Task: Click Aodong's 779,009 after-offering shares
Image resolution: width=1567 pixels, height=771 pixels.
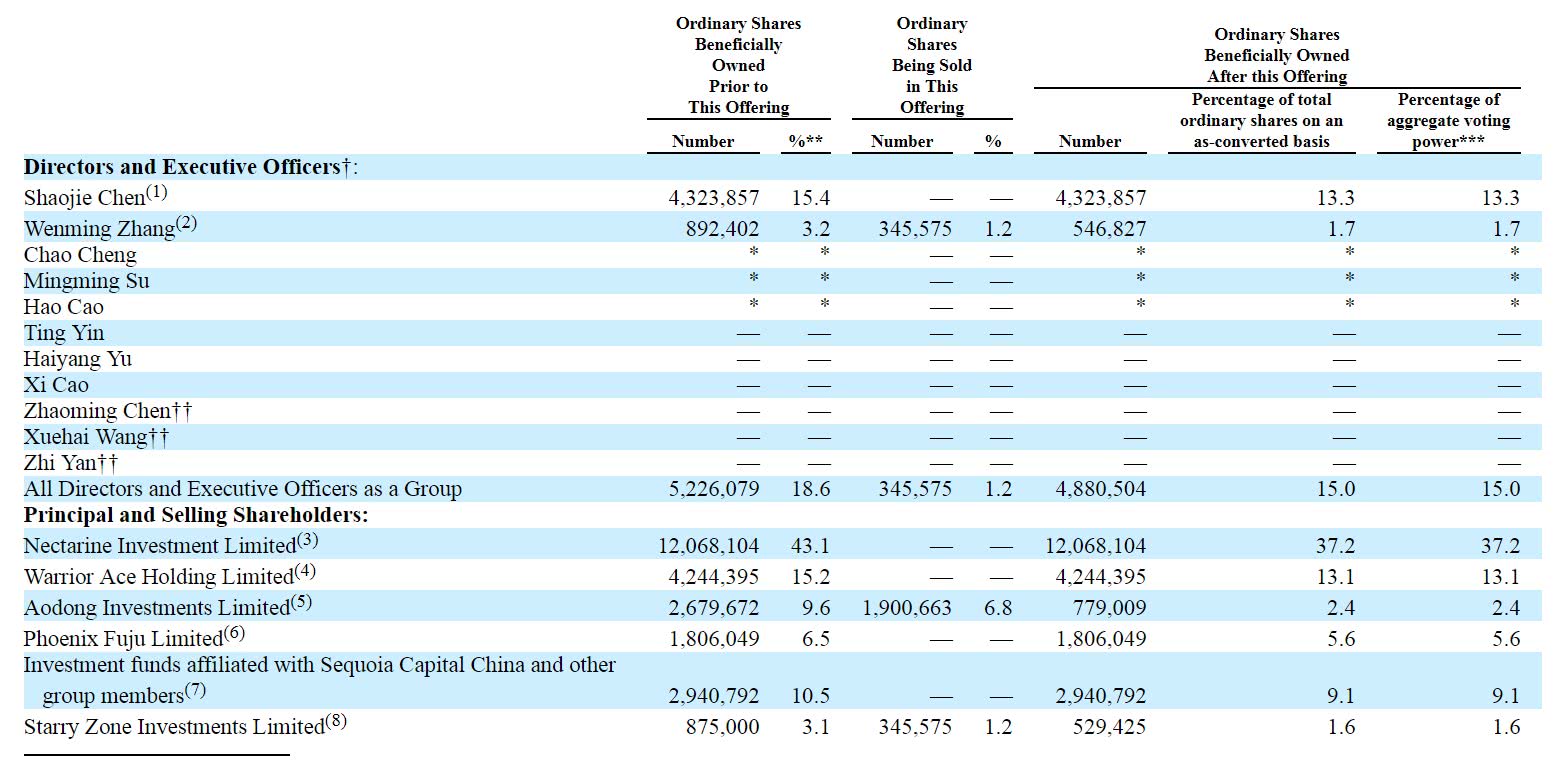Action: click(1109, 608)
